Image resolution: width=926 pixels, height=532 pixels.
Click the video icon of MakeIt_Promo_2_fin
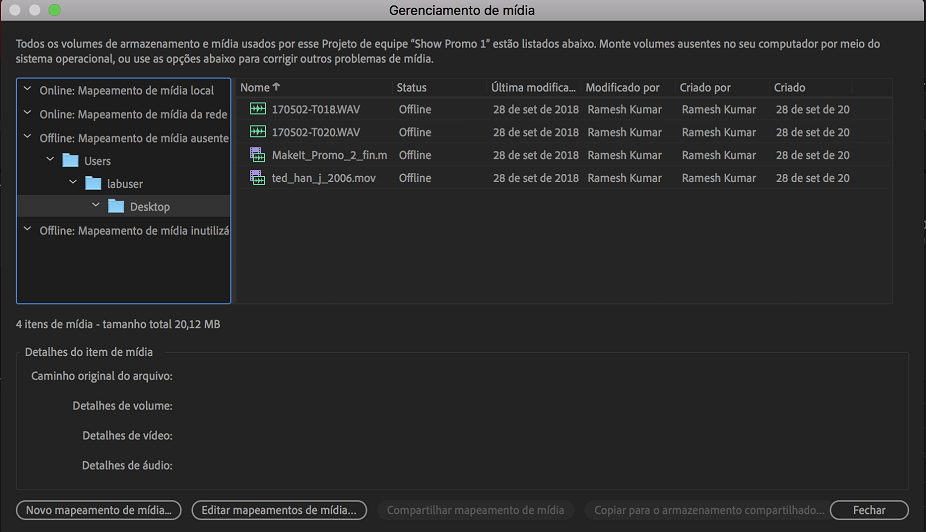257,155
